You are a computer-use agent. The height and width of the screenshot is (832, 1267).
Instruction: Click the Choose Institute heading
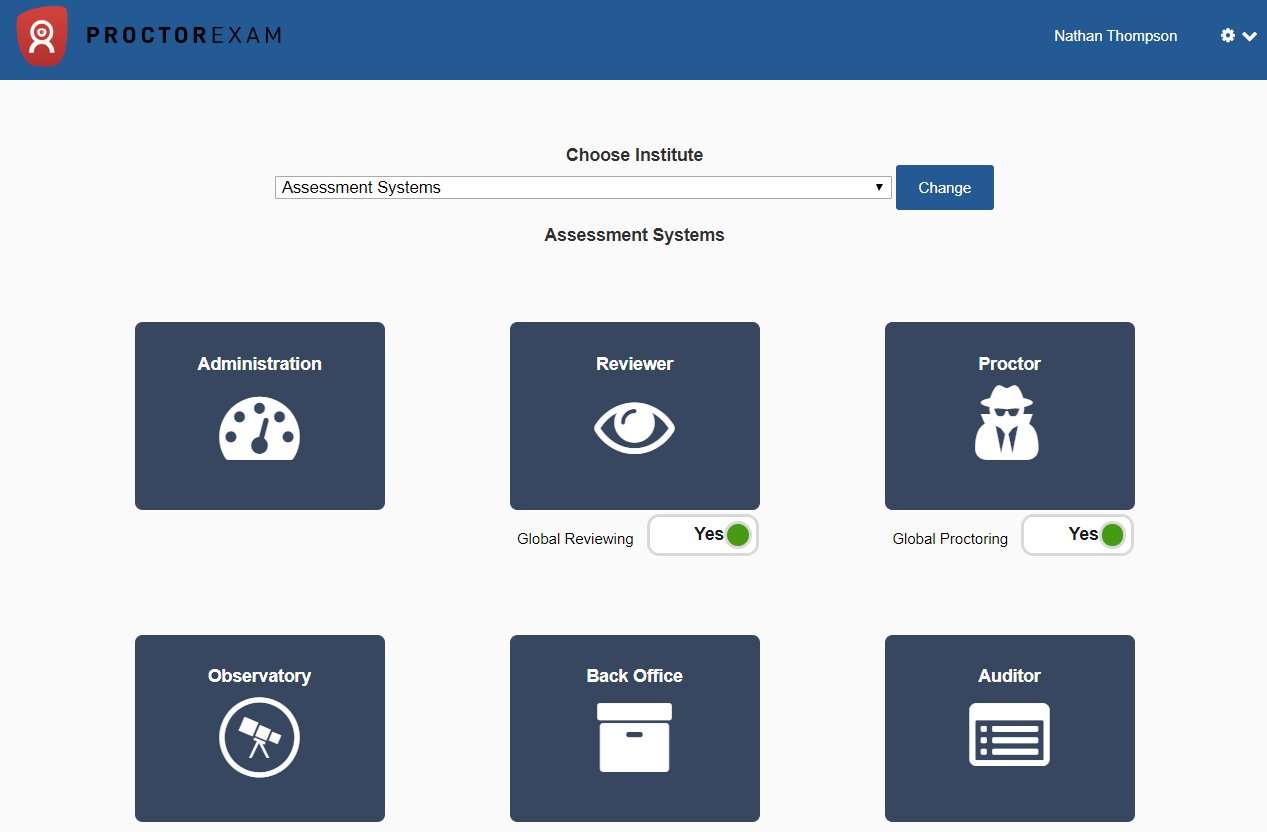(635, 155)
